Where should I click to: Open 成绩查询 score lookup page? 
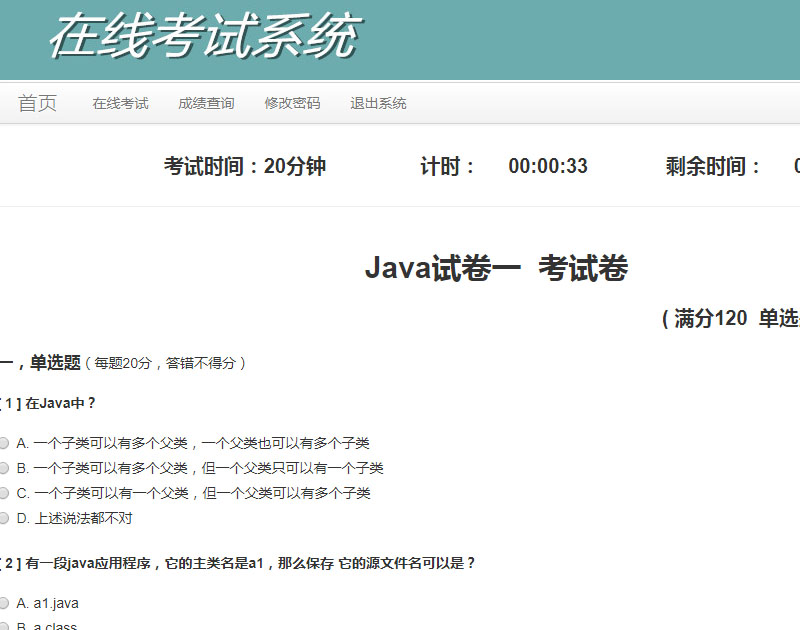tap(206, 104)
